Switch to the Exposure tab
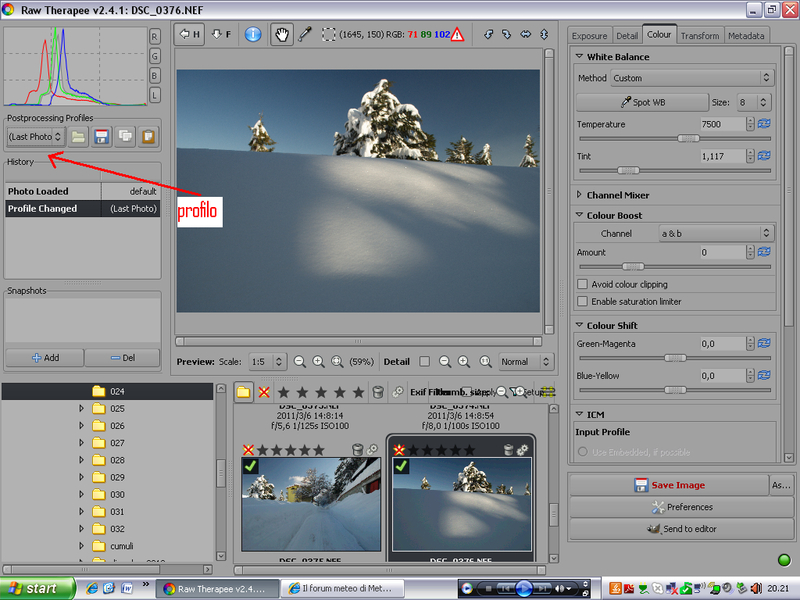The width and height of the screenshot is (800, 600). [589, 36]
